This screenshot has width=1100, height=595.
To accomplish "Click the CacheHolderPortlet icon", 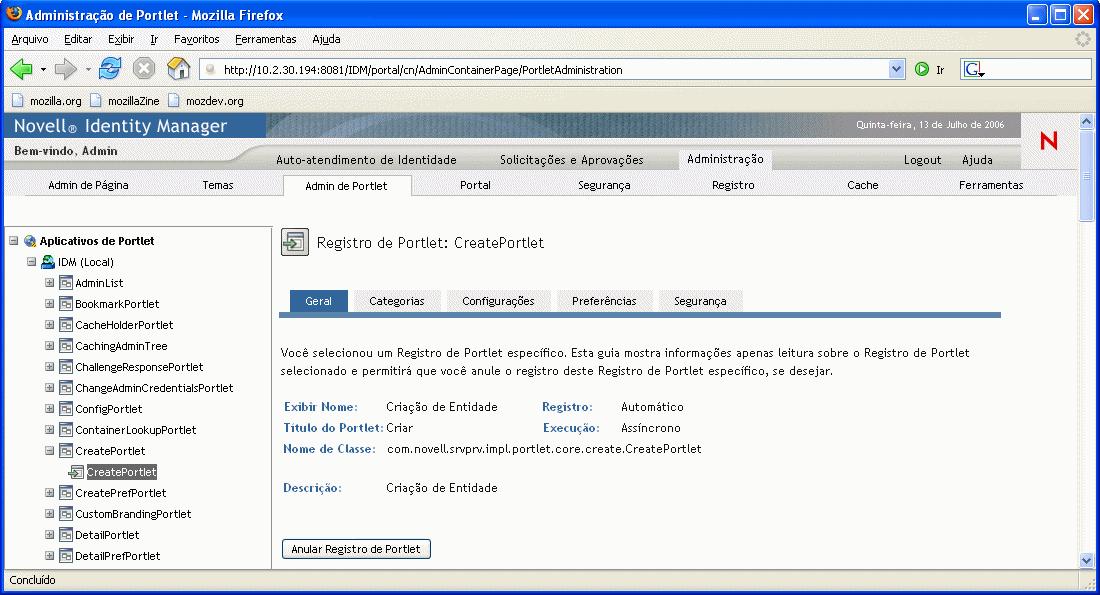I will (66, 325).
